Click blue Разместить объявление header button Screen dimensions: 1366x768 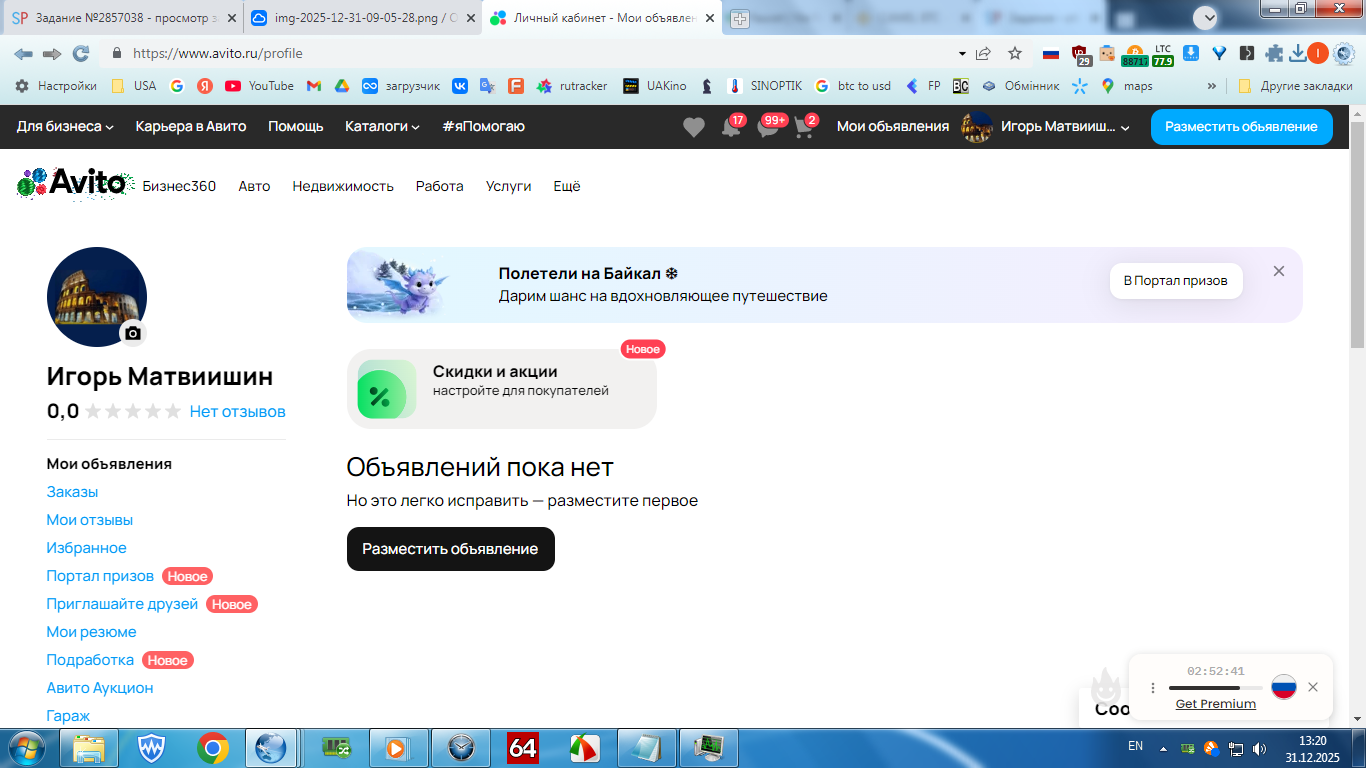pos(1242,127)
